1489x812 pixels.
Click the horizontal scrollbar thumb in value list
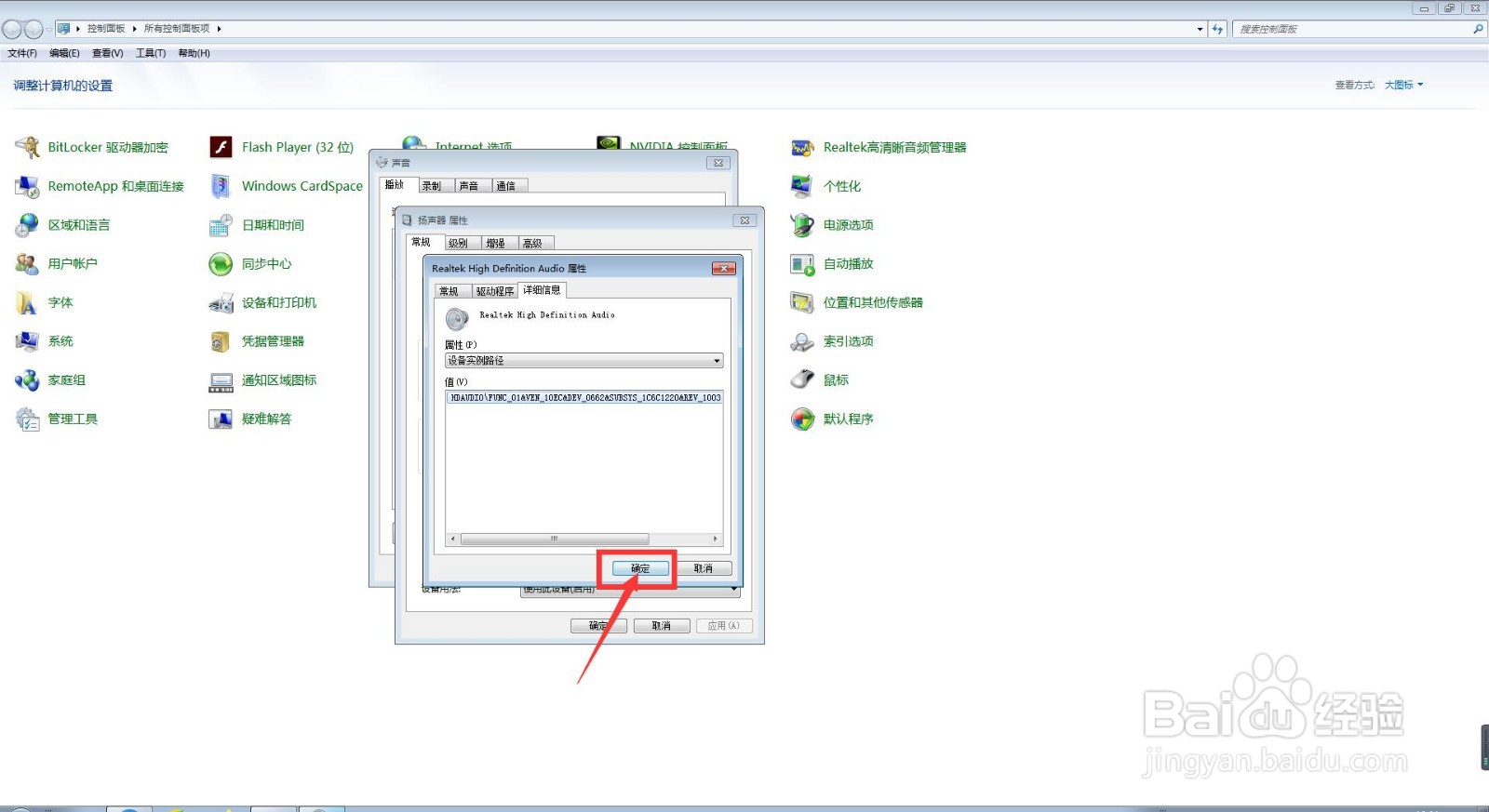[555, 539]
